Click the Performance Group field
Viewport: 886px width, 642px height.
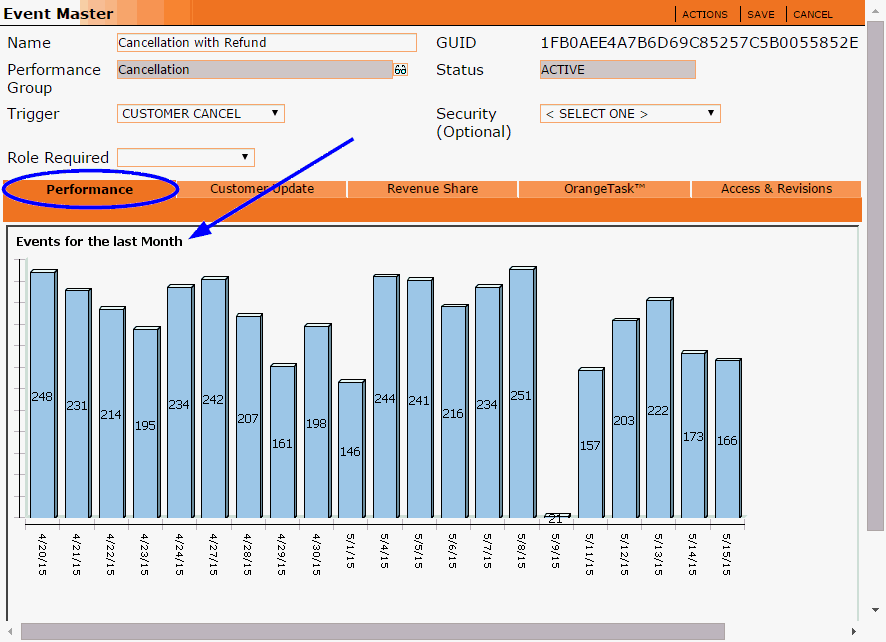click(254, 70)
